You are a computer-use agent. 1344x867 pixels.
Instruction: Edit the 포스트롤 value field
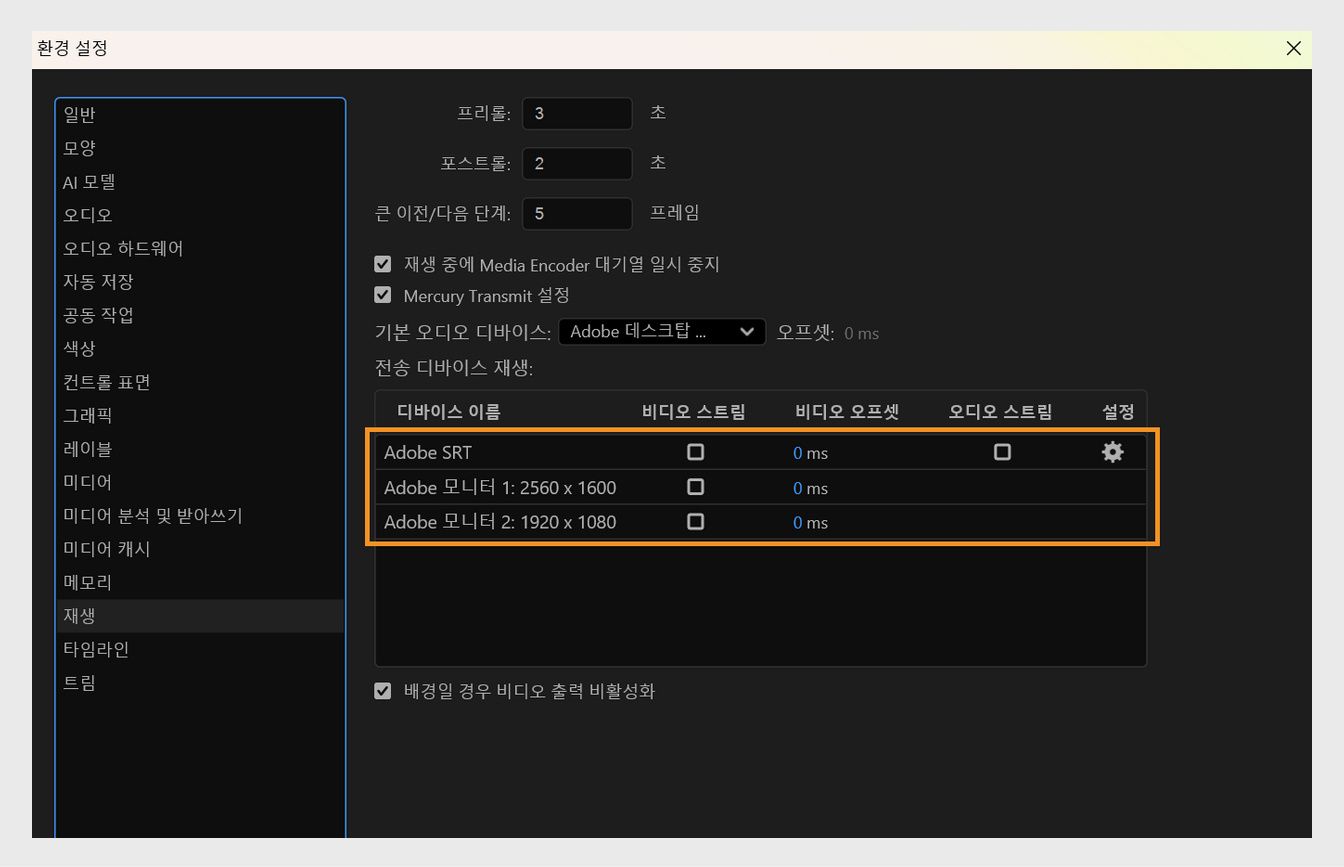576,163
